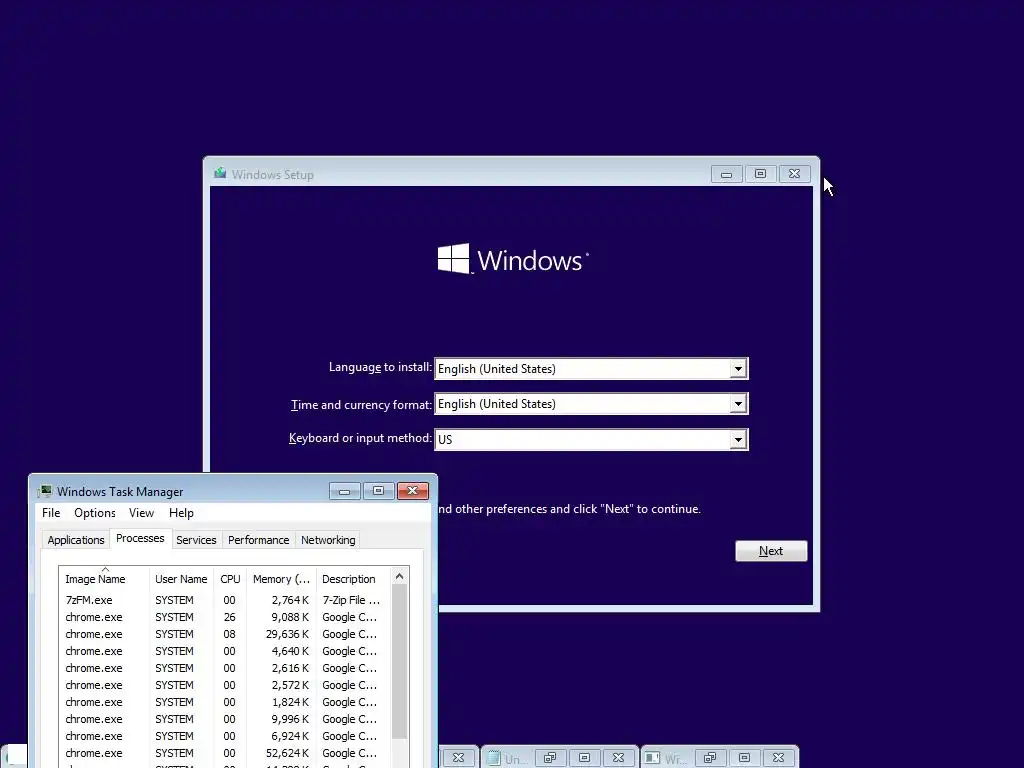Maximize the Windows Task Manager window
This screenshot has height=768, width=1024.
pos(378,490)
